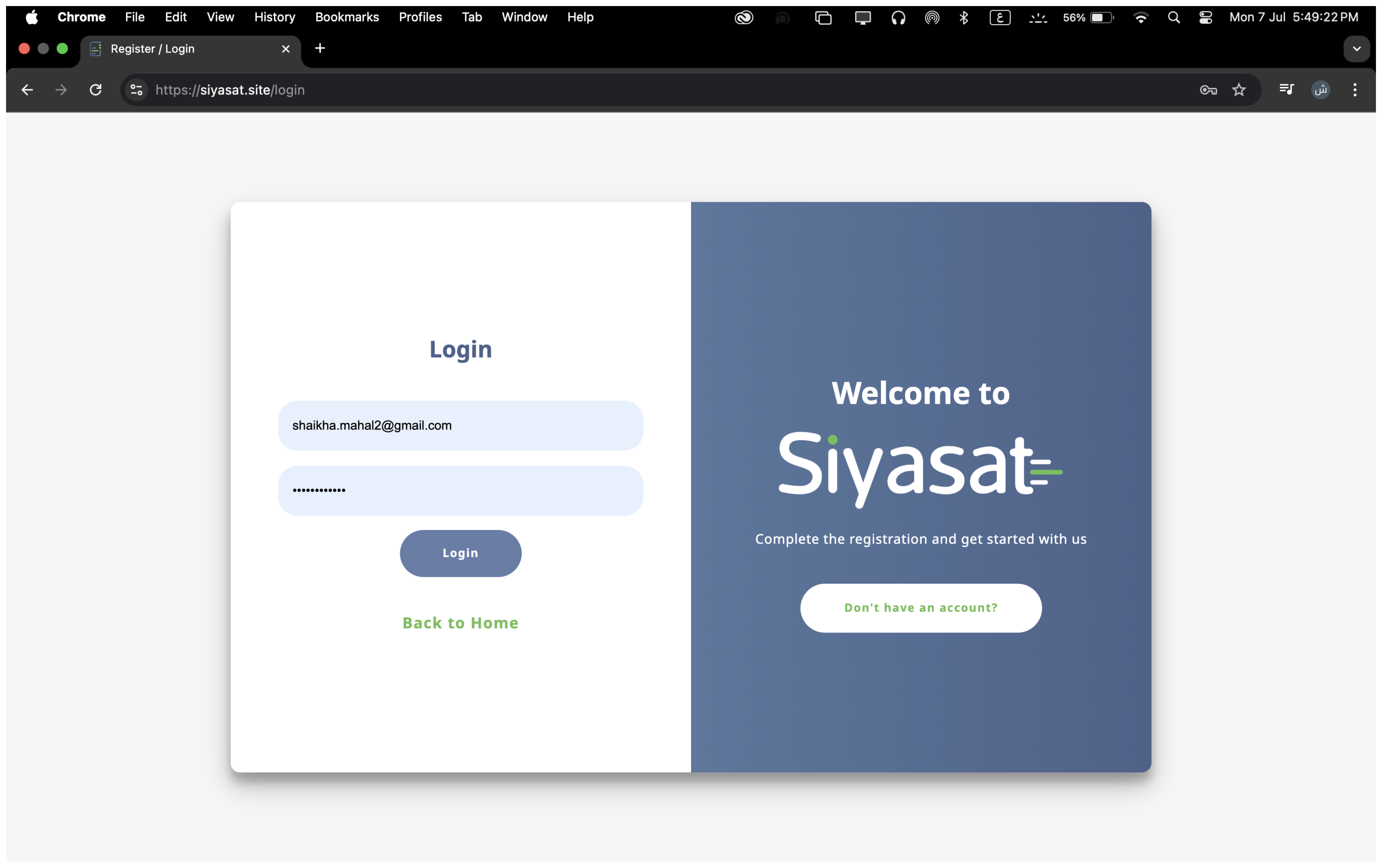Click the password manager key icon
The height and width of the screenshot is (868, 1382).
1208,90
